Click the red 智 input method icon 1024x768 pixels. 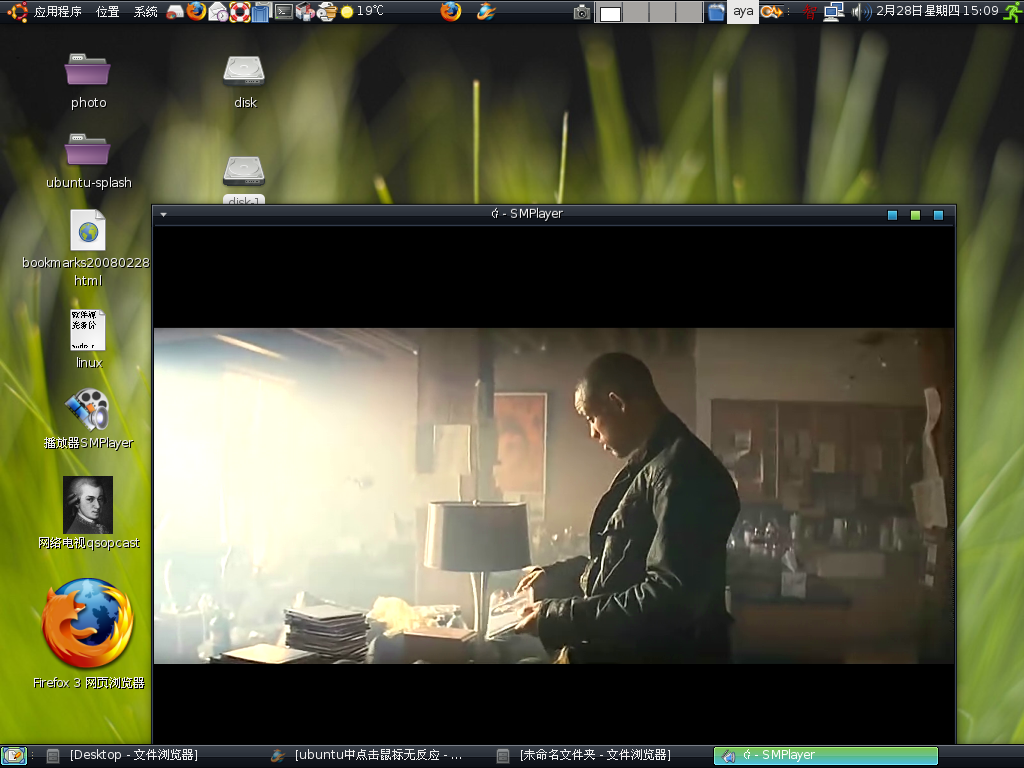[x=810, y=12]
